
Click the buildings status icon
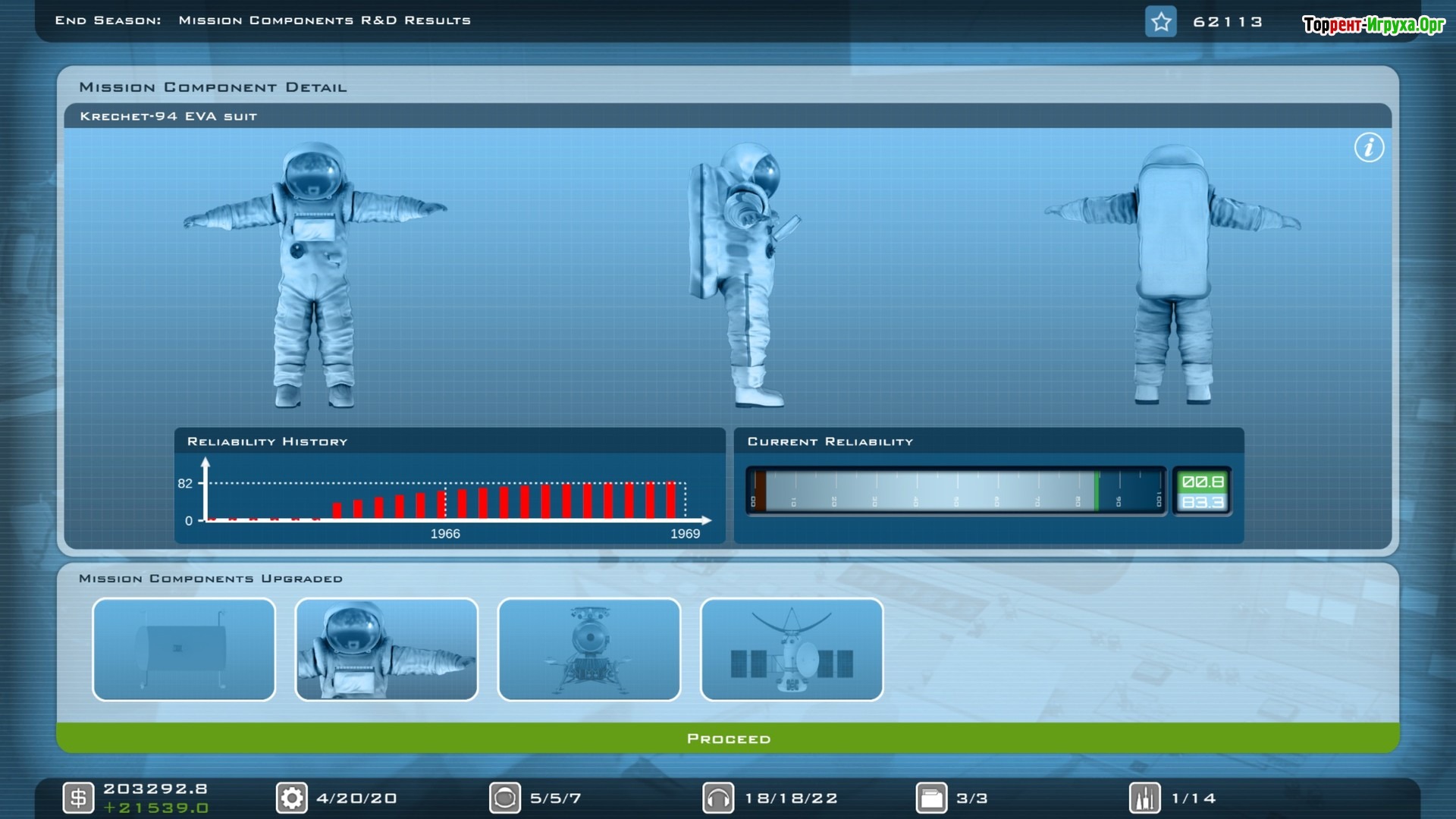click(x=1144, y=798)
